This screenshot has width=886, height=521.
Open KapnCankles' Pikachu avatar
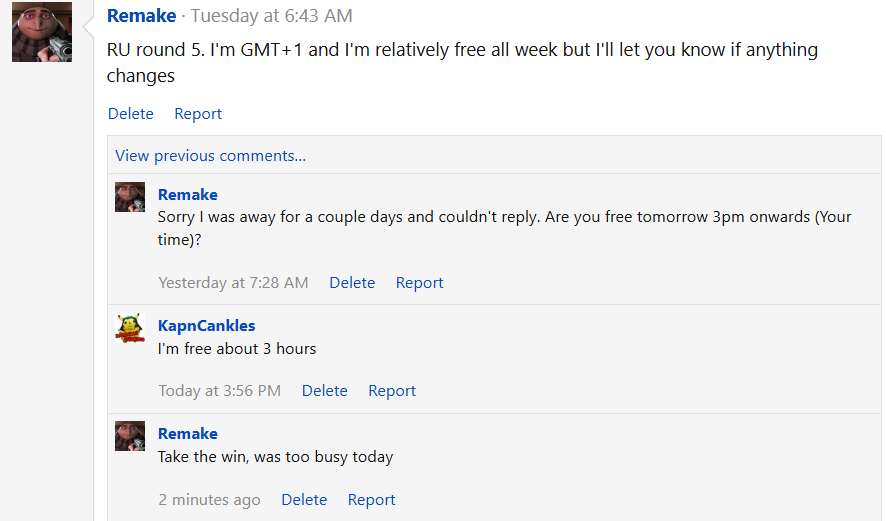point(130,328)
